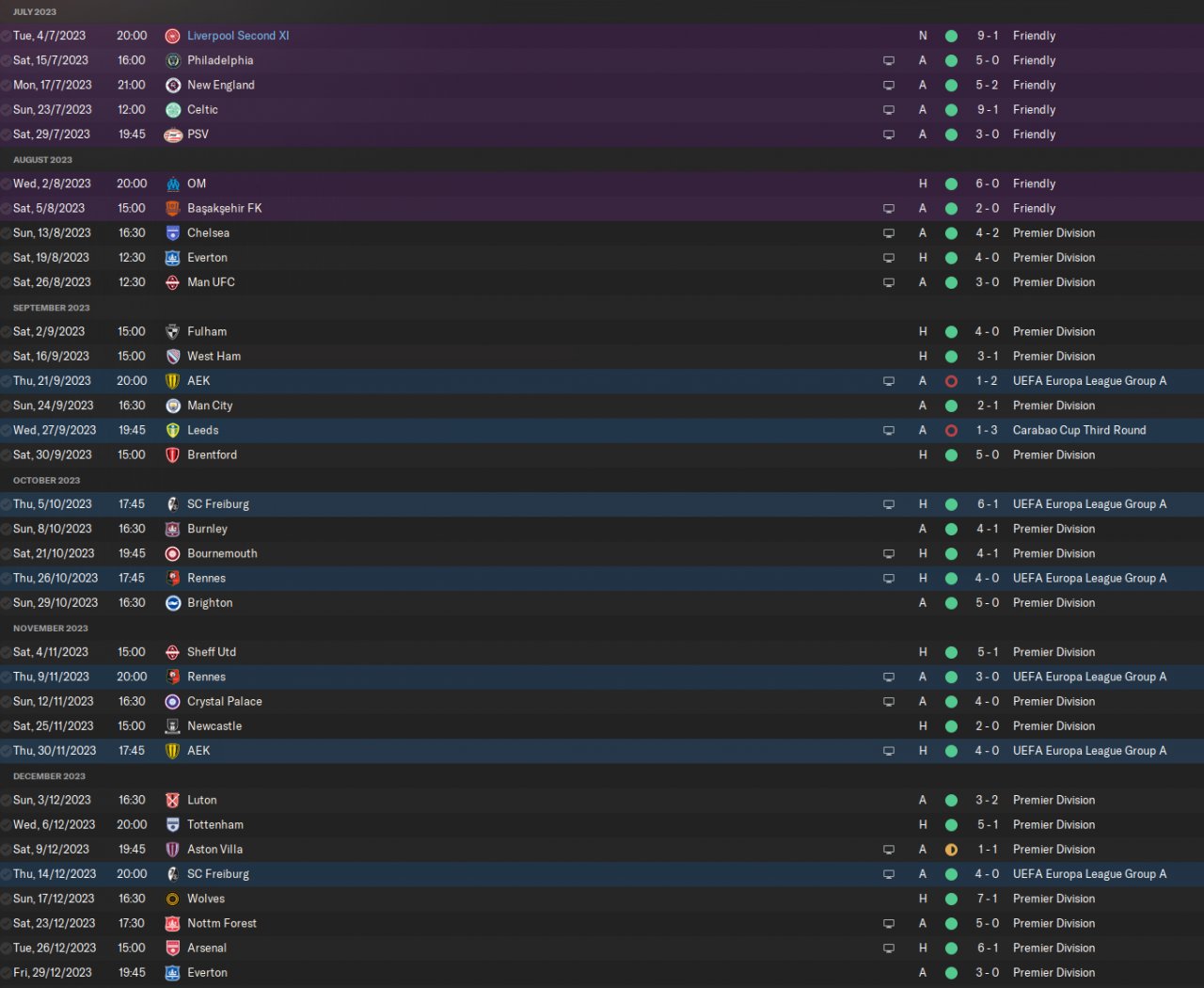Click the TV broadcast icon on Philadelphia row

889,61
